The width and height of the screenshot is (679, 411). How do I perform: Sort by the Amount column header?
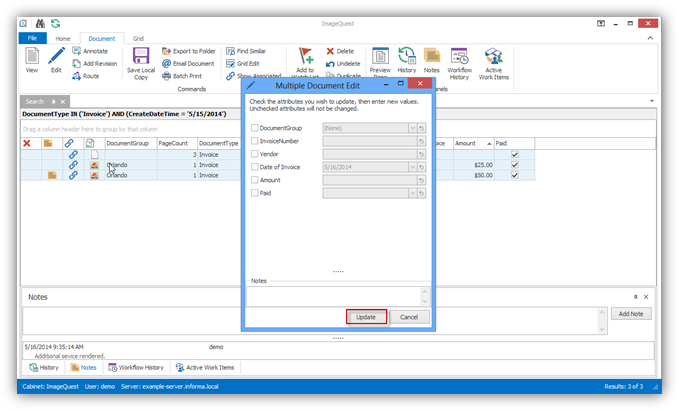[473, 143]
